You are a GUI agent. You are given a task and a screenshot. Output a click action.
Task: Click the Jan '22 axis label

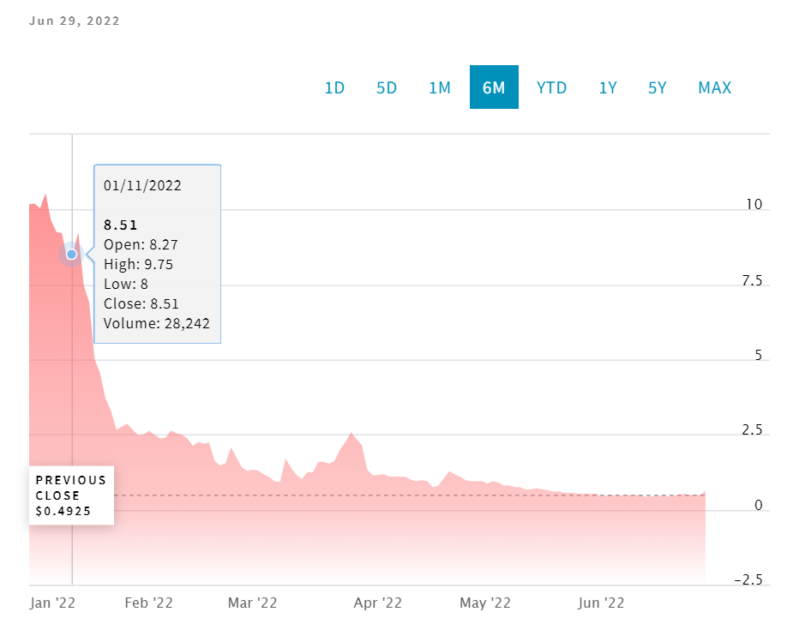coord(52,603)
